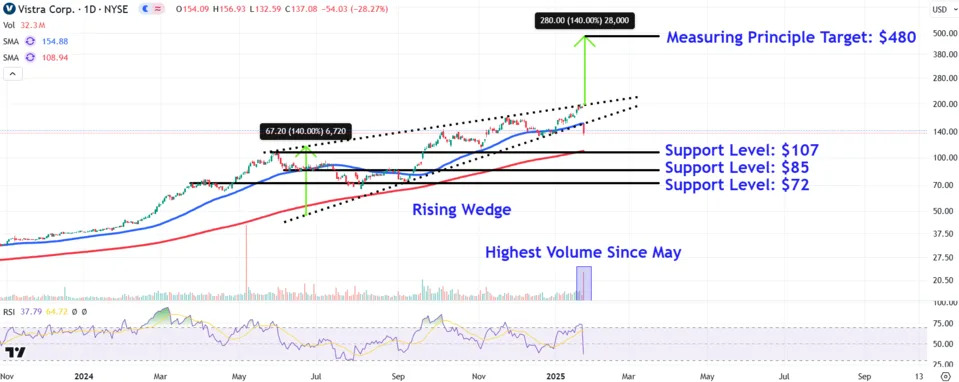Click the TradingView logo in the chart corner
The image size is (959, 382).
[x=15, y=353]
